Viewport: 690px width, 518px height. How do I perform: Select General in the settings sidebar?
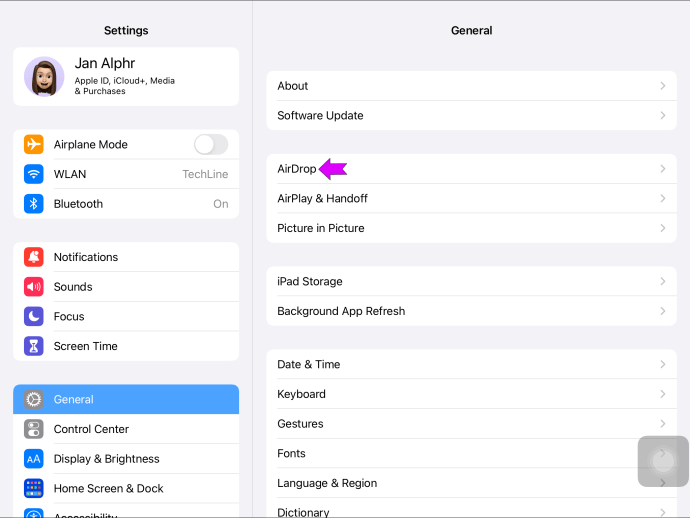pos(126,399)
